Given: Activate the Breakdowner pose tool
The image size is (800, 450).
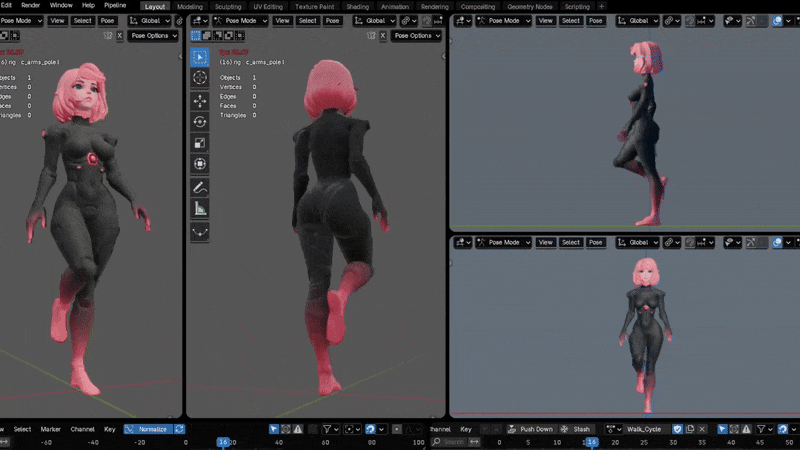Looking at the screenshot, I should coord(199,233).
